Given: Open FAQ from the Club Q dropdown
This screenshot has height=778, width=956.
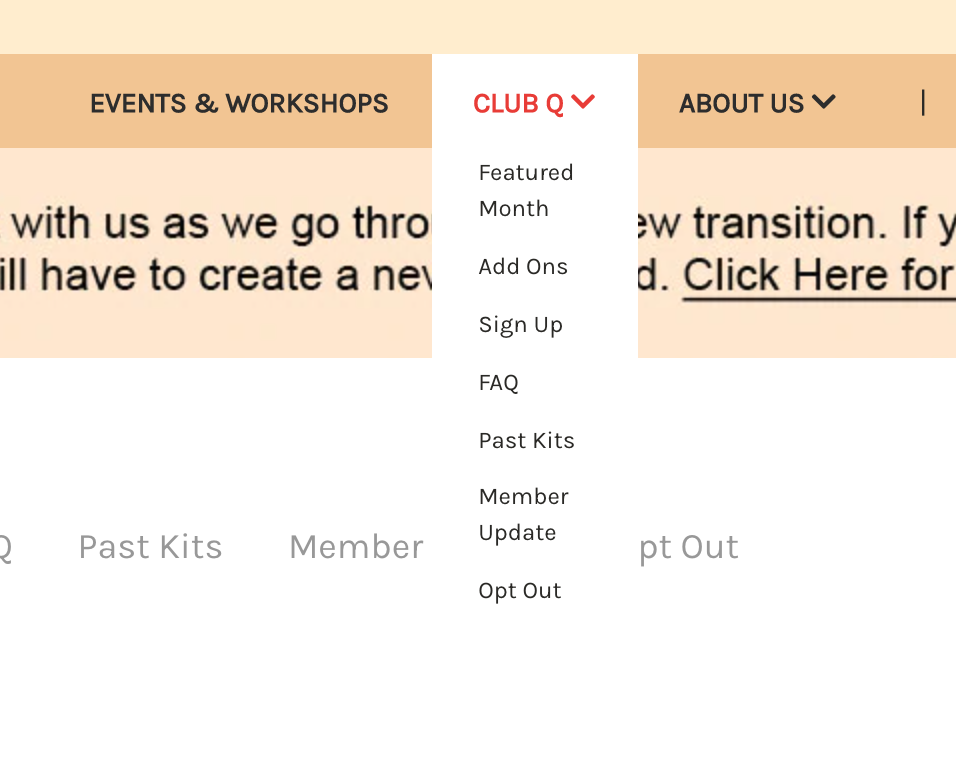Looking at the screenshot, I should click(x=499, y=383).
